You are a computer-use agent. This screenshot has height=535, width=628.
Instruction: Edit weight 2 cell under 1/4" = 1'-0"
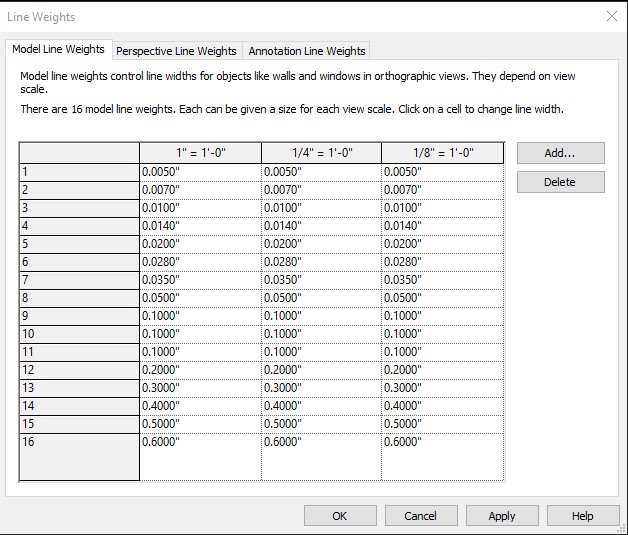point(322,190)
